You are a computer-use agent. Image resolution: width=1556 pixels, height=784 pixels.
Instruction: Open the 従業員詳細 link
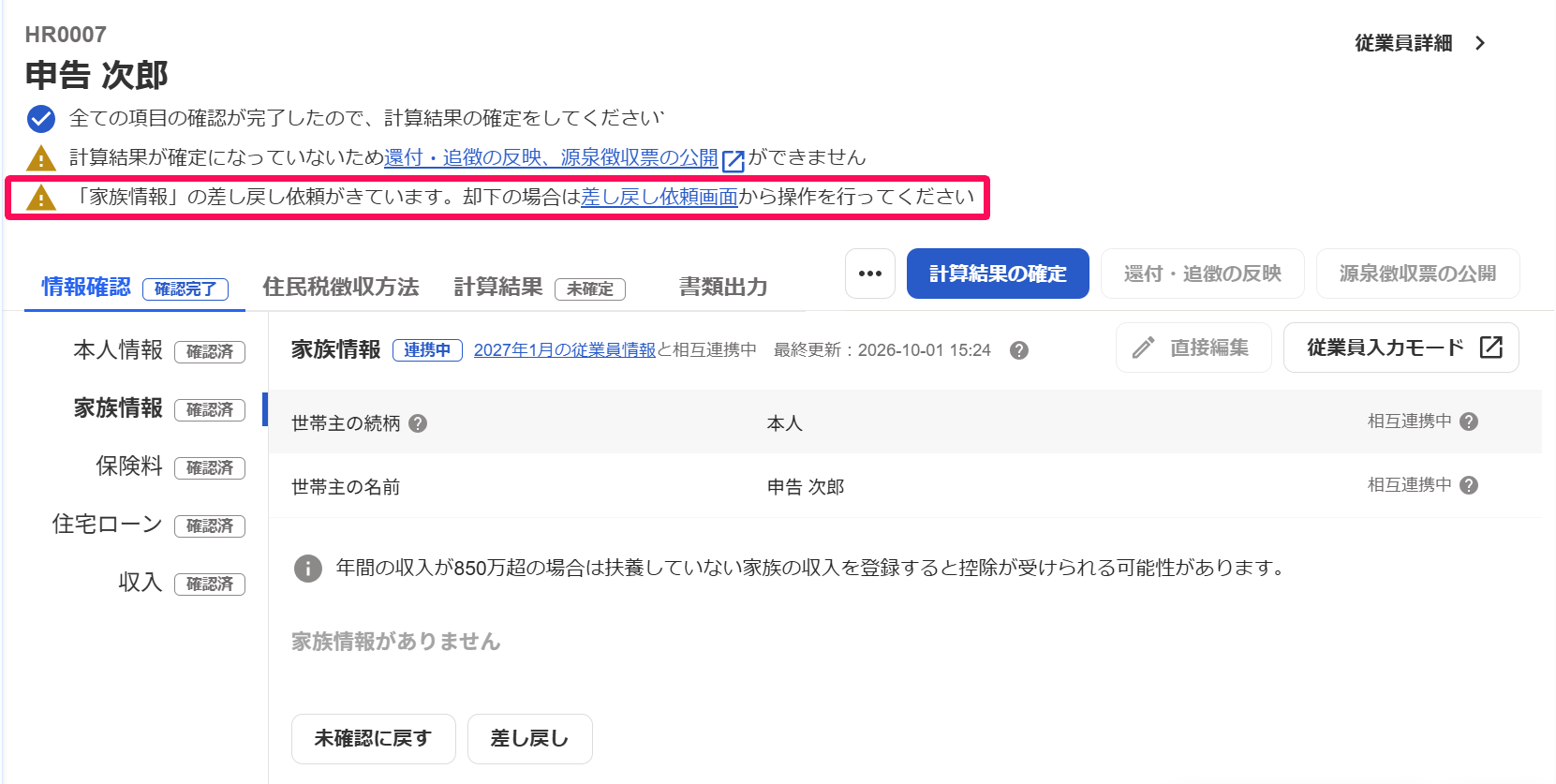click(x=1403, y=43)
